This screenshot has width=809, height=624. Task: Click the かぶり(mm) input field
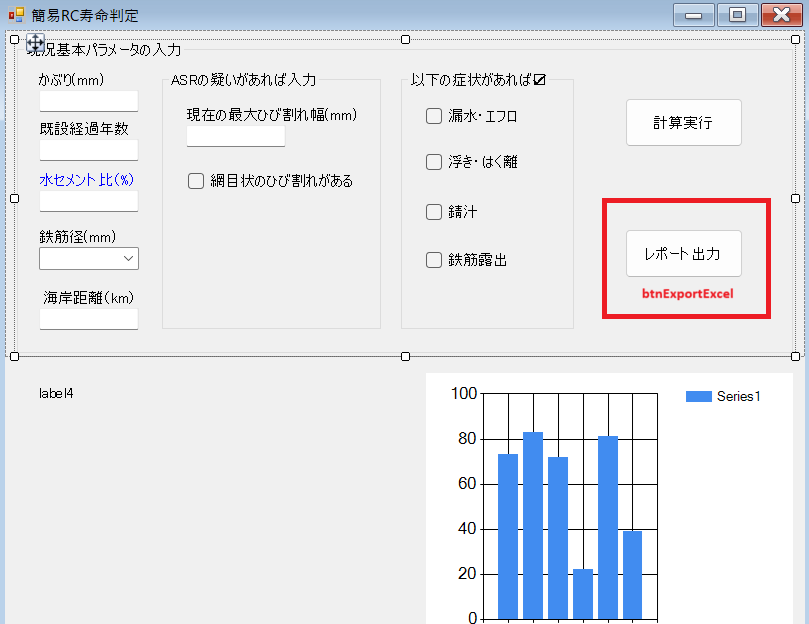coord(88,101)
